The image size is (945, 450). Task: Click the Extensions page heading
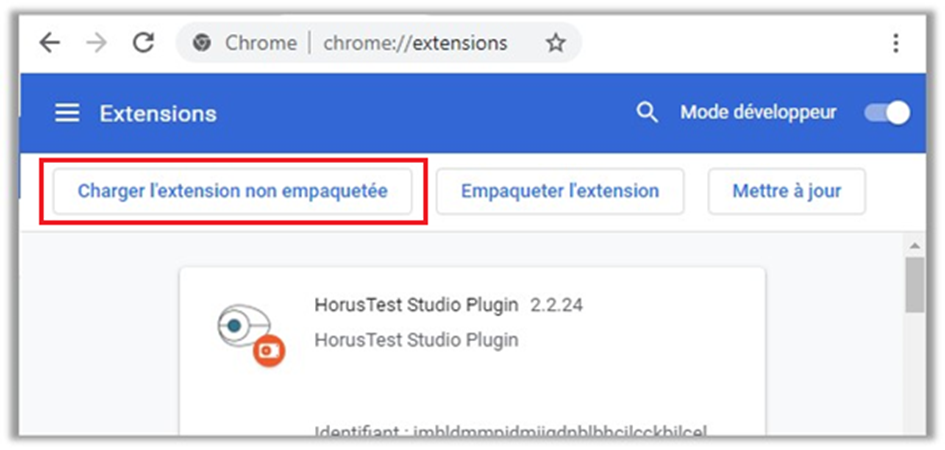coord(158,113)
